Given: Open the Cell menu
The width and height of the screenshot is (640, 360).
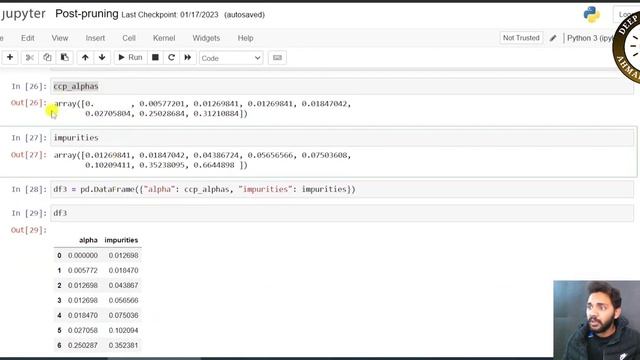Looking at the screenshot, I should coord(129,38).
